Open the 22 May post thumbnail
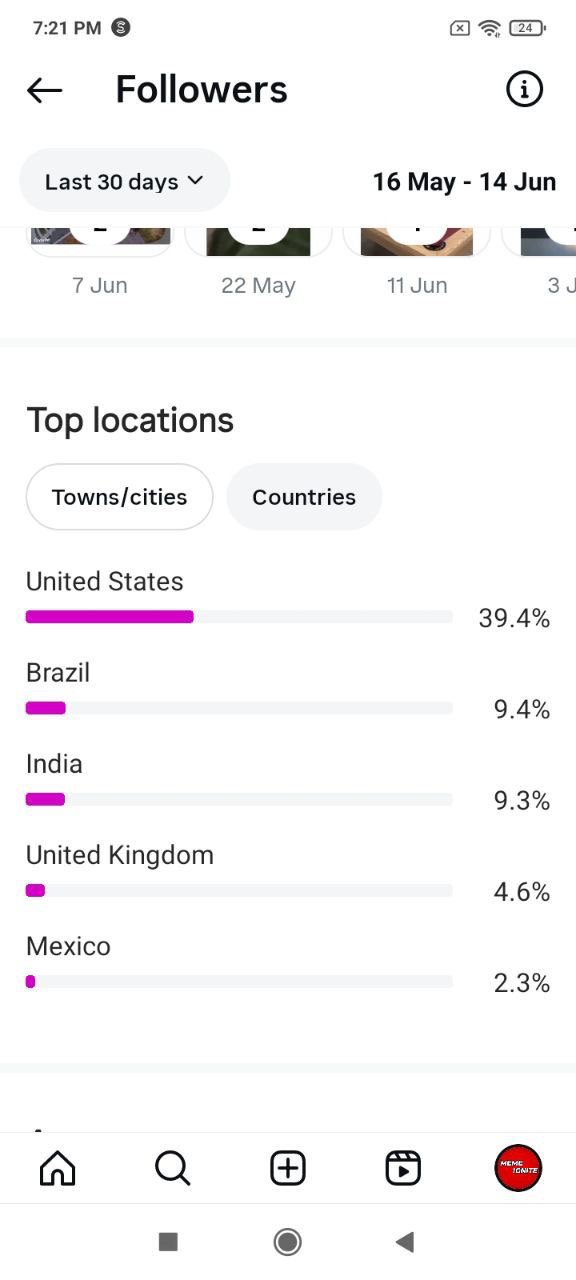 pyautogui.click(x=258, y=241)
